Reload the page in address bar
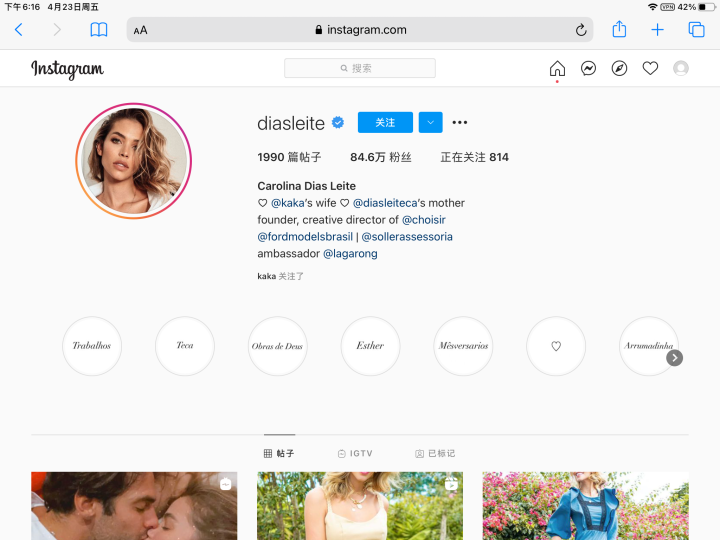720x540 pixels. (x=581, y=30)
